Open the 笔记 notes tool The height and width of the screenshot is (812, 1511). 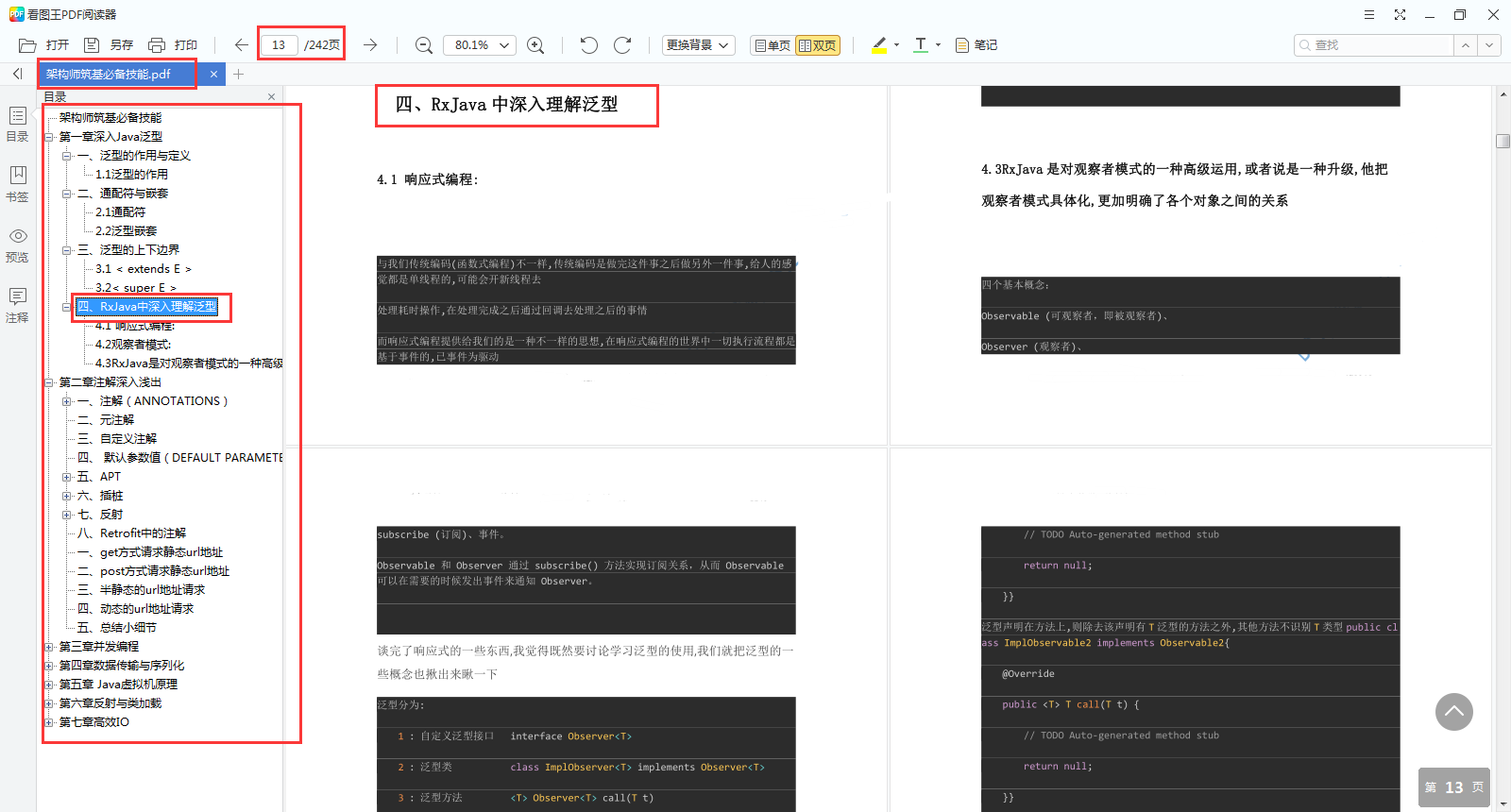coord(976,45)
